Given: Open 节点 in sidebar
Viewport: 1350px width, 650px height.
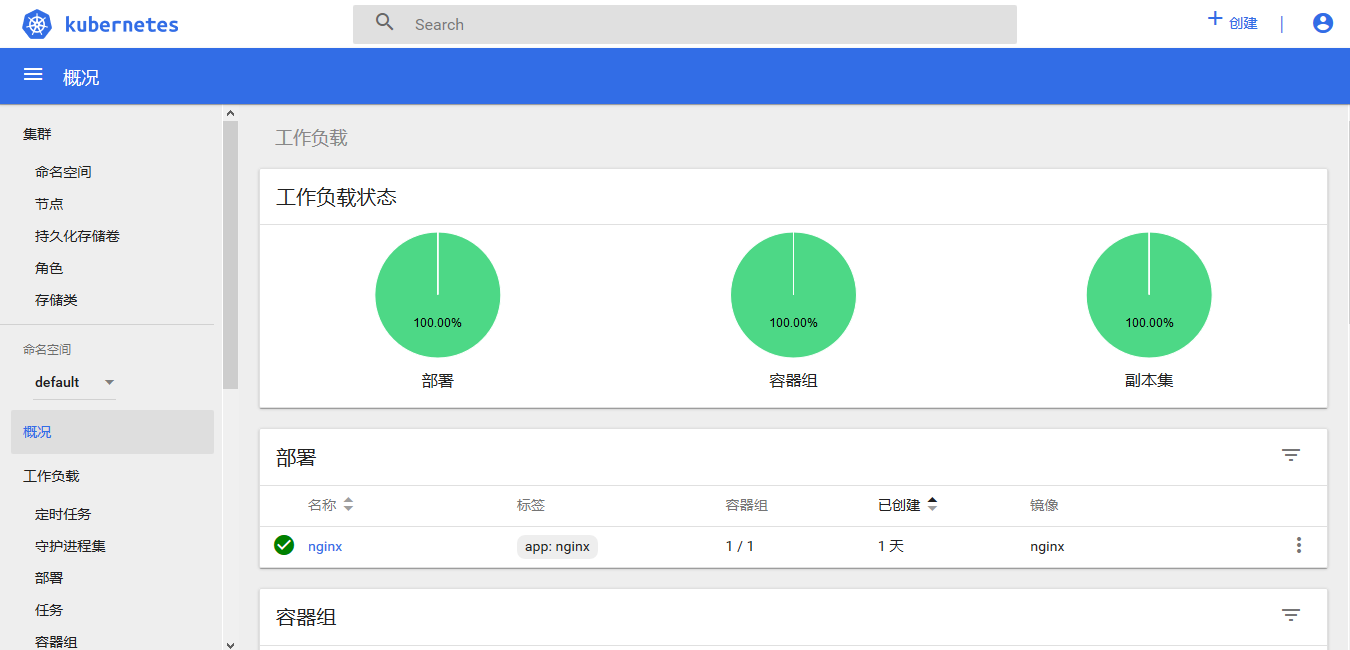Looking at the screenshot, I should click(49, 204).
